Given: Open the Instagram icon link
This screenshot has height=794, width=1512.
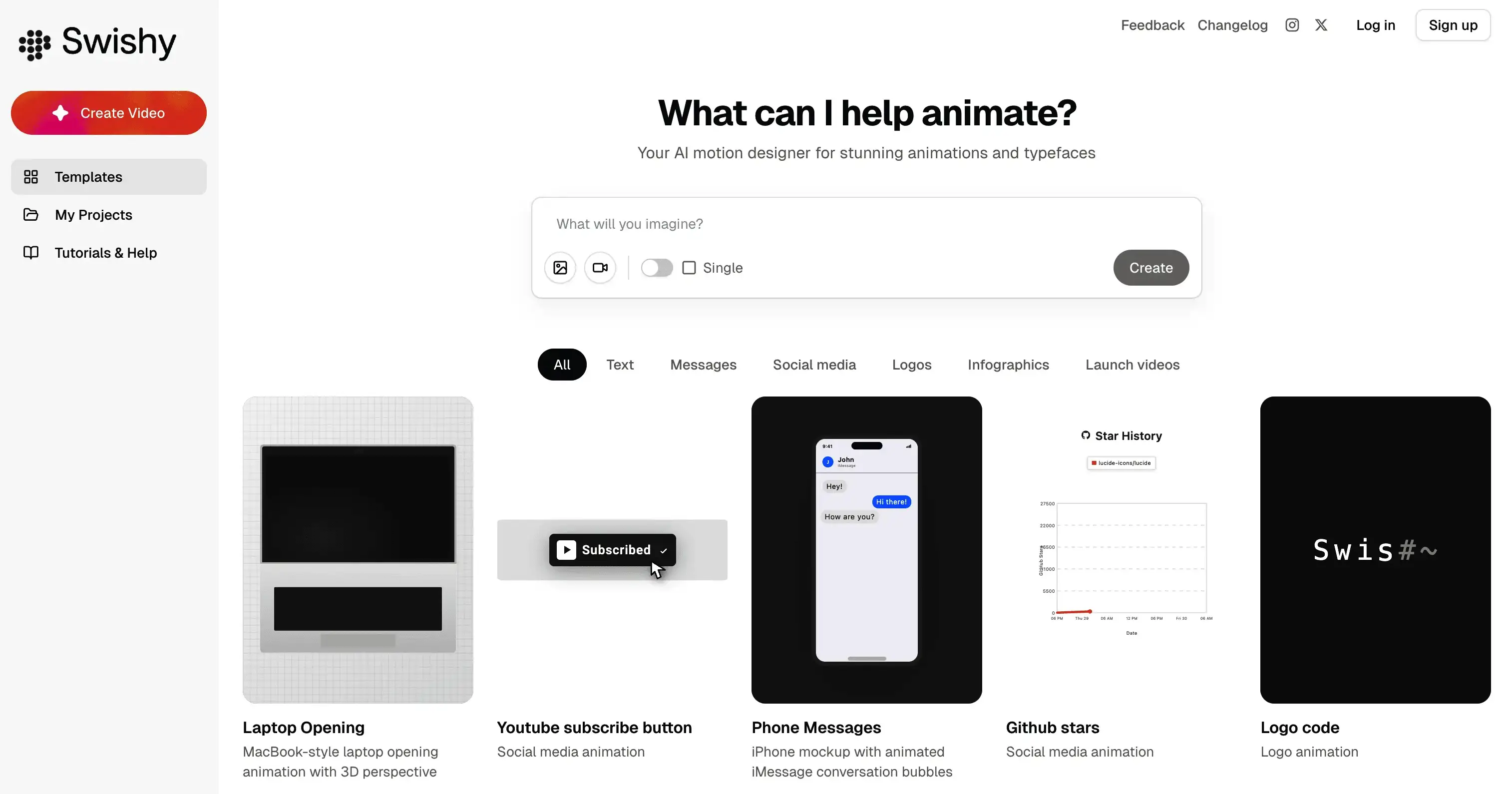Looking at the screenshot, I should pos(1292,24).
